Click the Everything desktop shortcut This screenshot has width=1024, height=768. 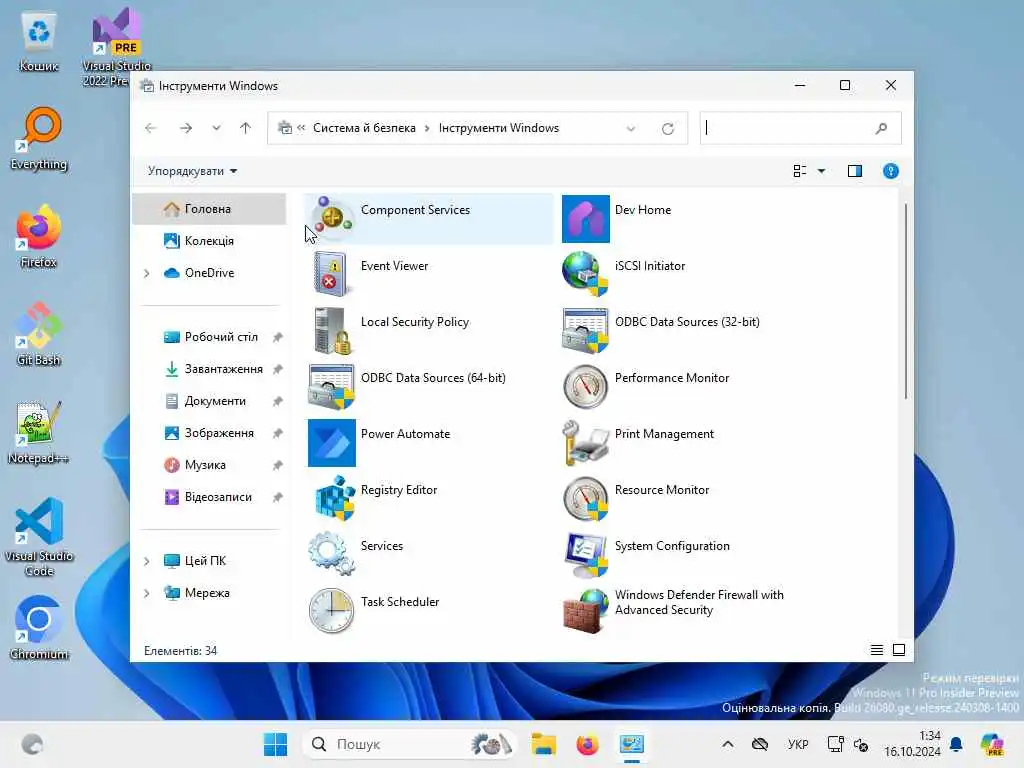point(39,138)
